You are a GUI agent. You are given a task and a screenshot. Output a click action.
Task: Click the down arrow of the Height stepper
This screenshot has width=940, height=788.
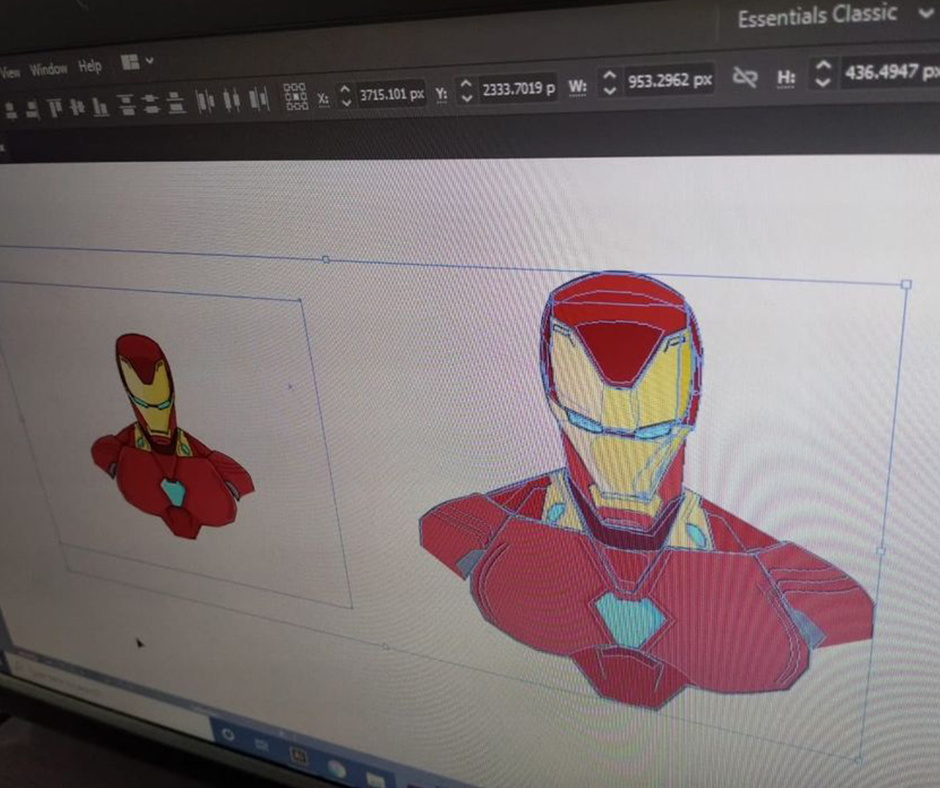pos(824,82)
